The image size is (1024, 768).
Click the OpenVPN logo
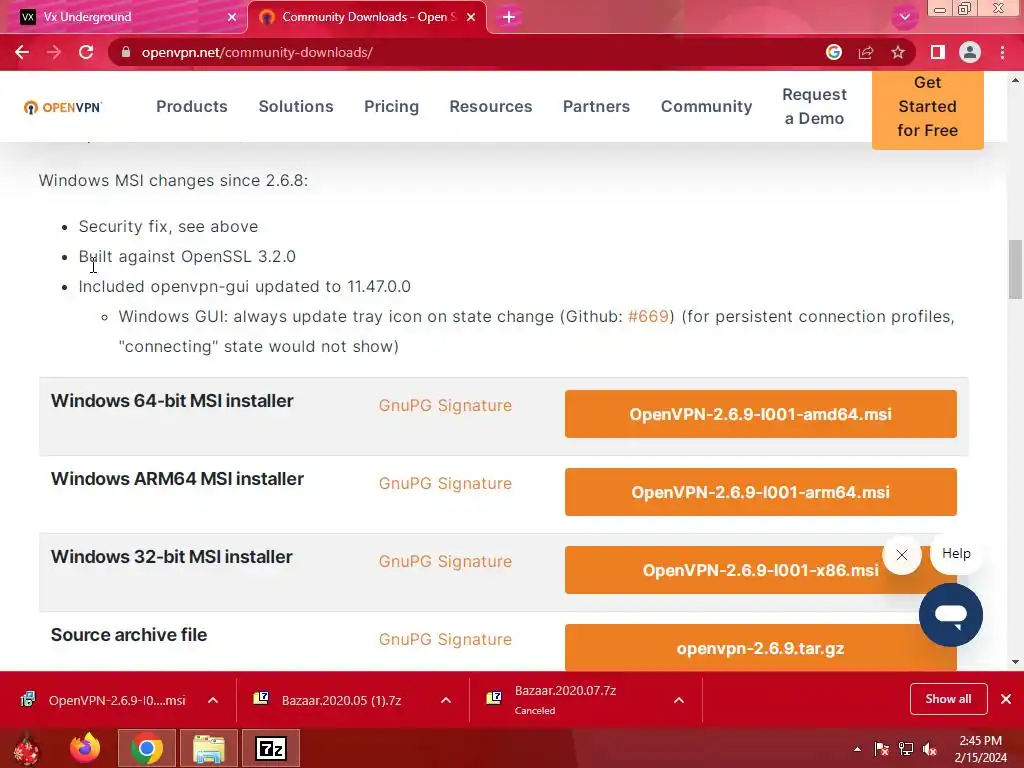coord(63,107)
